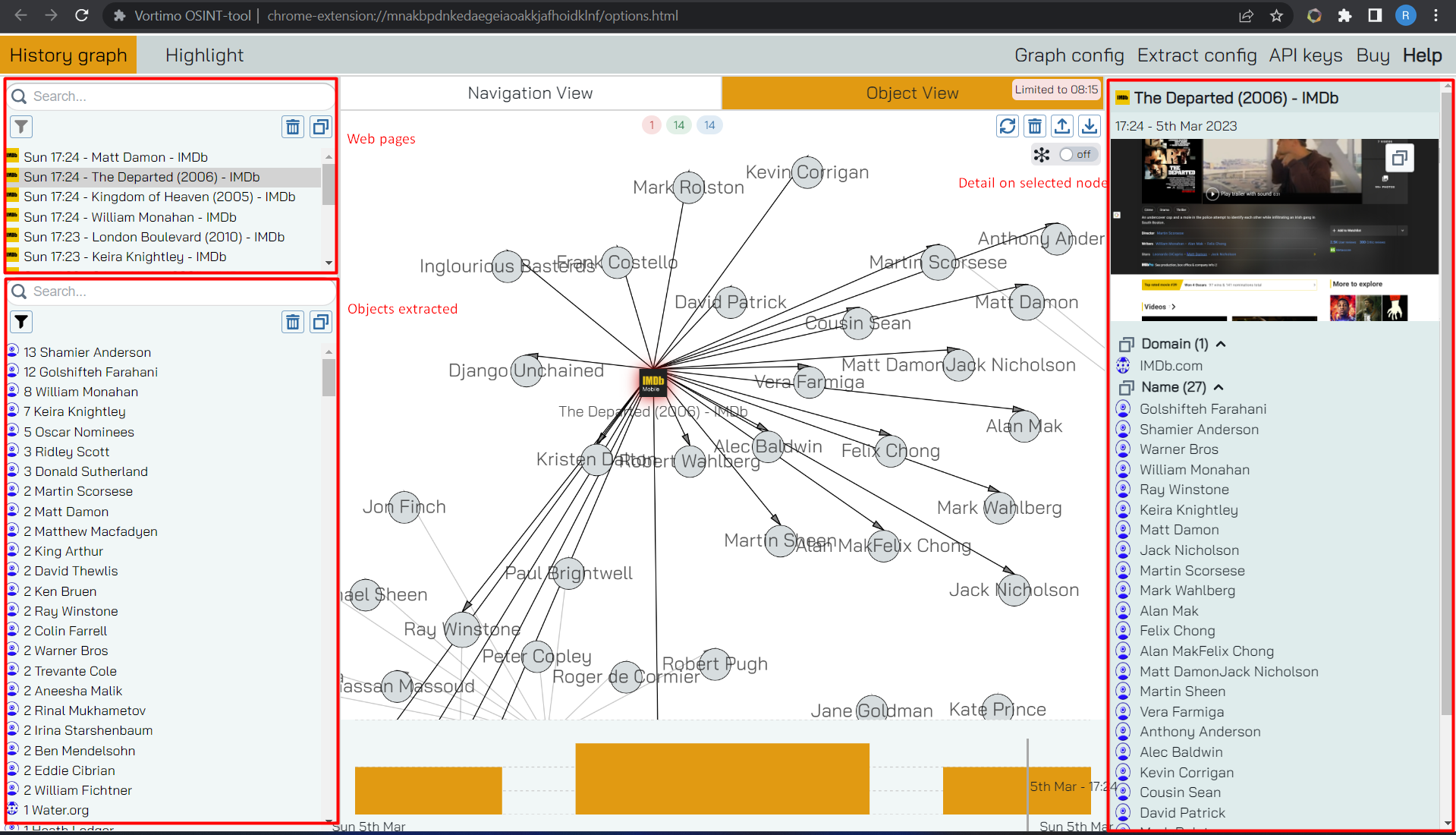Click the trash icon above objects extracted list
Screen dimensions: 1456x835
pyautogui.click(x=293, y=322)
